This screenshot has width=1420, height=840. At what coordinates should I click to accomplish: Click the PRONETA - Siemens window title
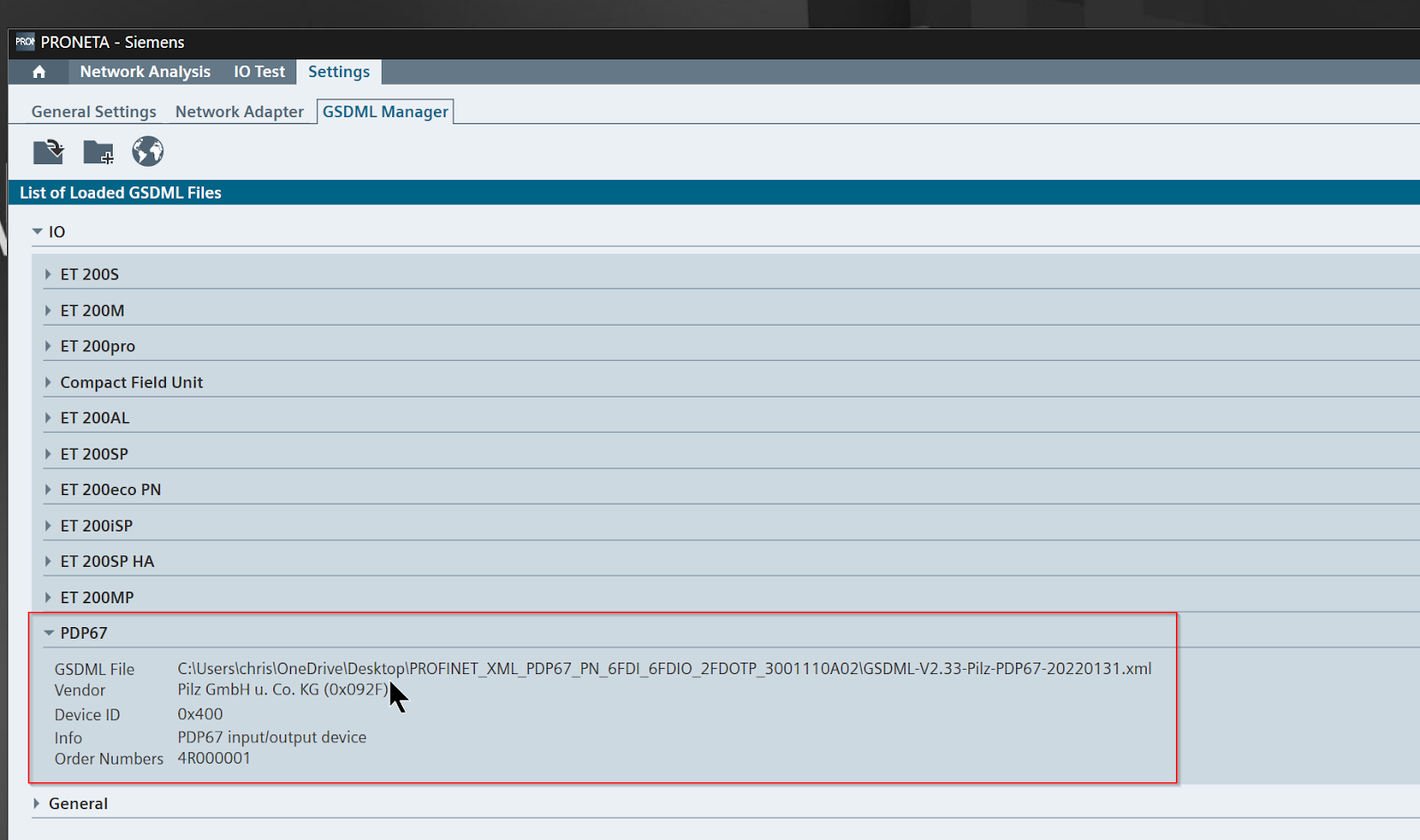click(x=113, y=42)
